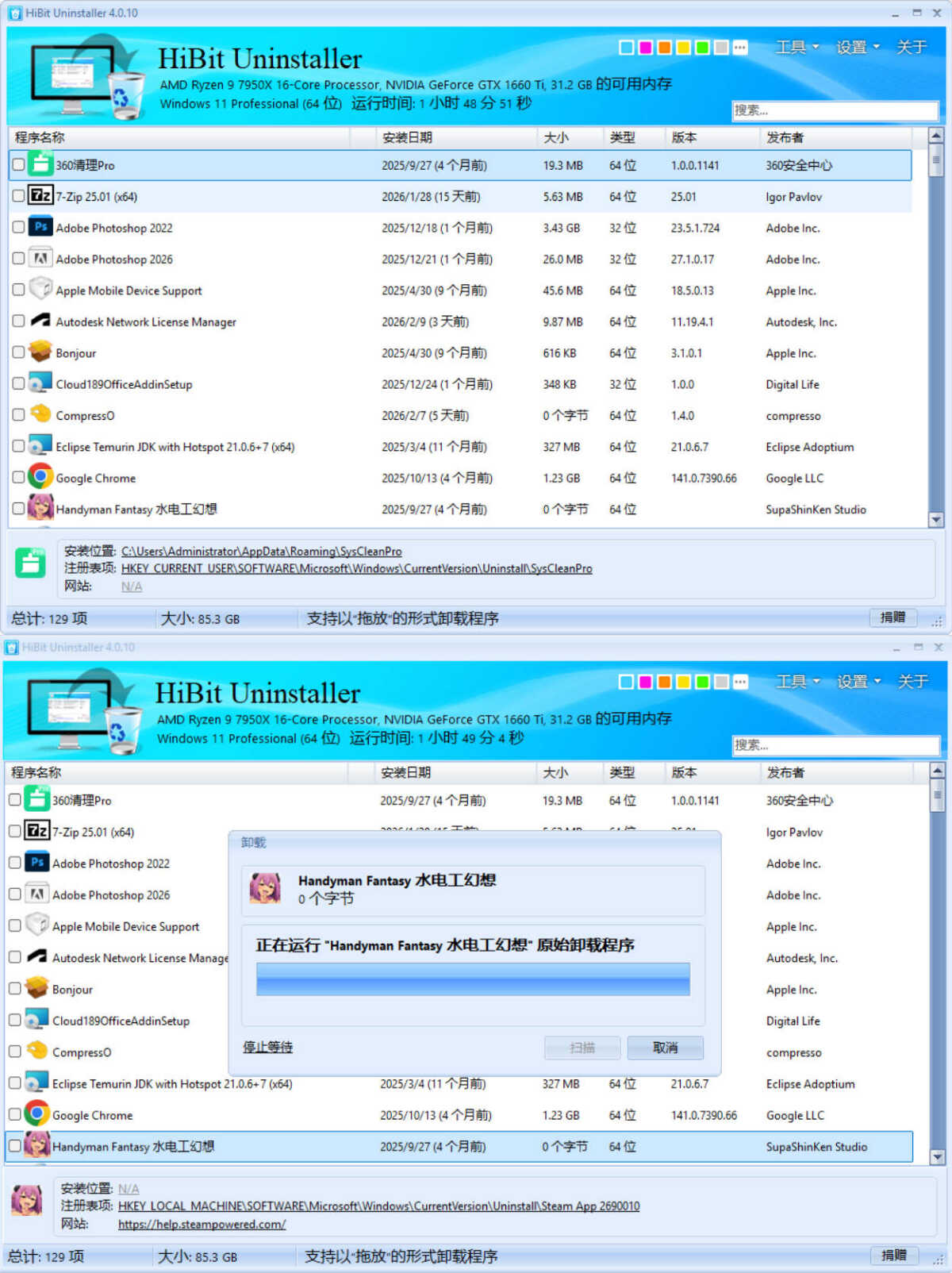The height and width of the screenshot is (1273, 952).
Task: Expand the 设置 dropdown in the upper window
Action: 857,48
